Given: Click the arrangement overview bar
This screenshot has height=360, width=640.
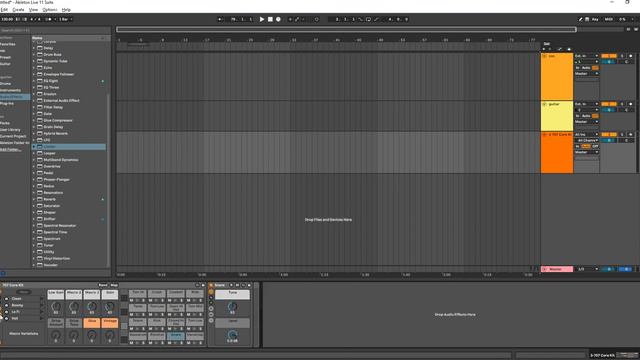Looking at the screenshot, I should [x=346, y=29].
